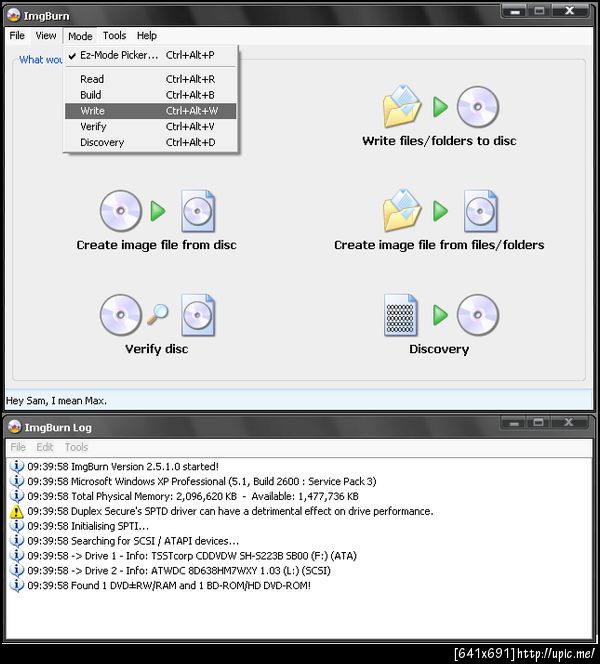Click info icon beside Searching for SCSI/ATAPI entry
600x664 pixels.
17,541
